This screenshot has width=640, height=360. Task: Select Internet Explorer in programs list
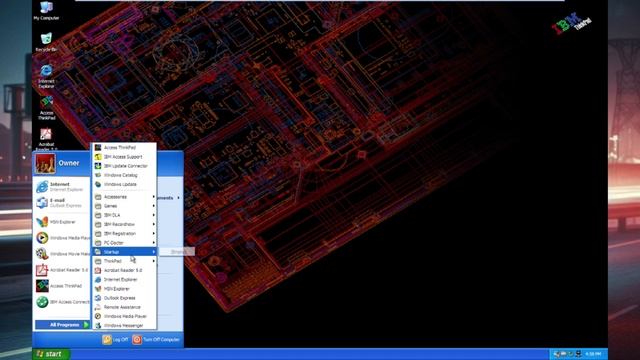tap(124, 280)
